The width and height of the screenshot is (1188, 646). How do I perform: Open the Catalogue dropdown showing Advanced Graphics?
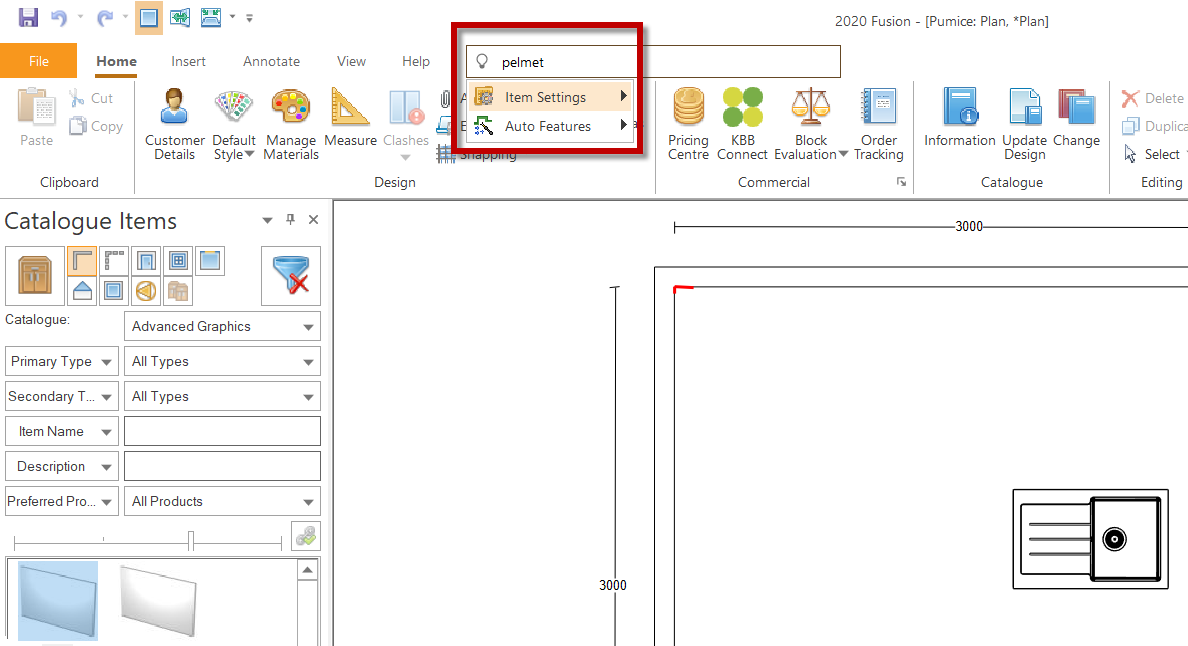(x=222, y=326)
